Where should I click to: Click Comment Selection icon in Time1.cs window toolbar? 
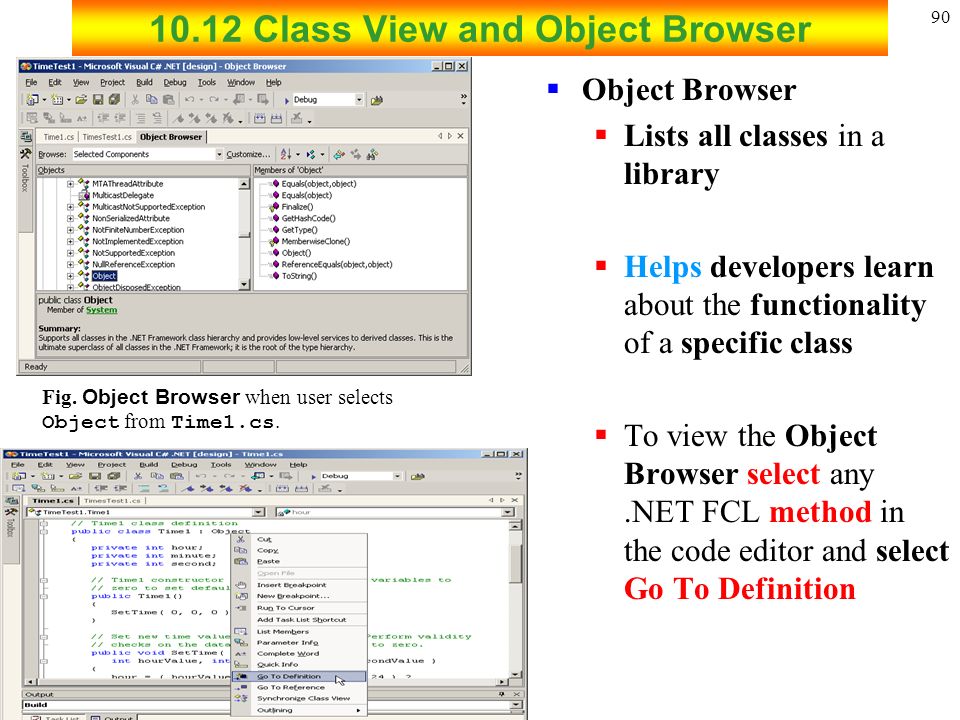(x=144, y=489)
